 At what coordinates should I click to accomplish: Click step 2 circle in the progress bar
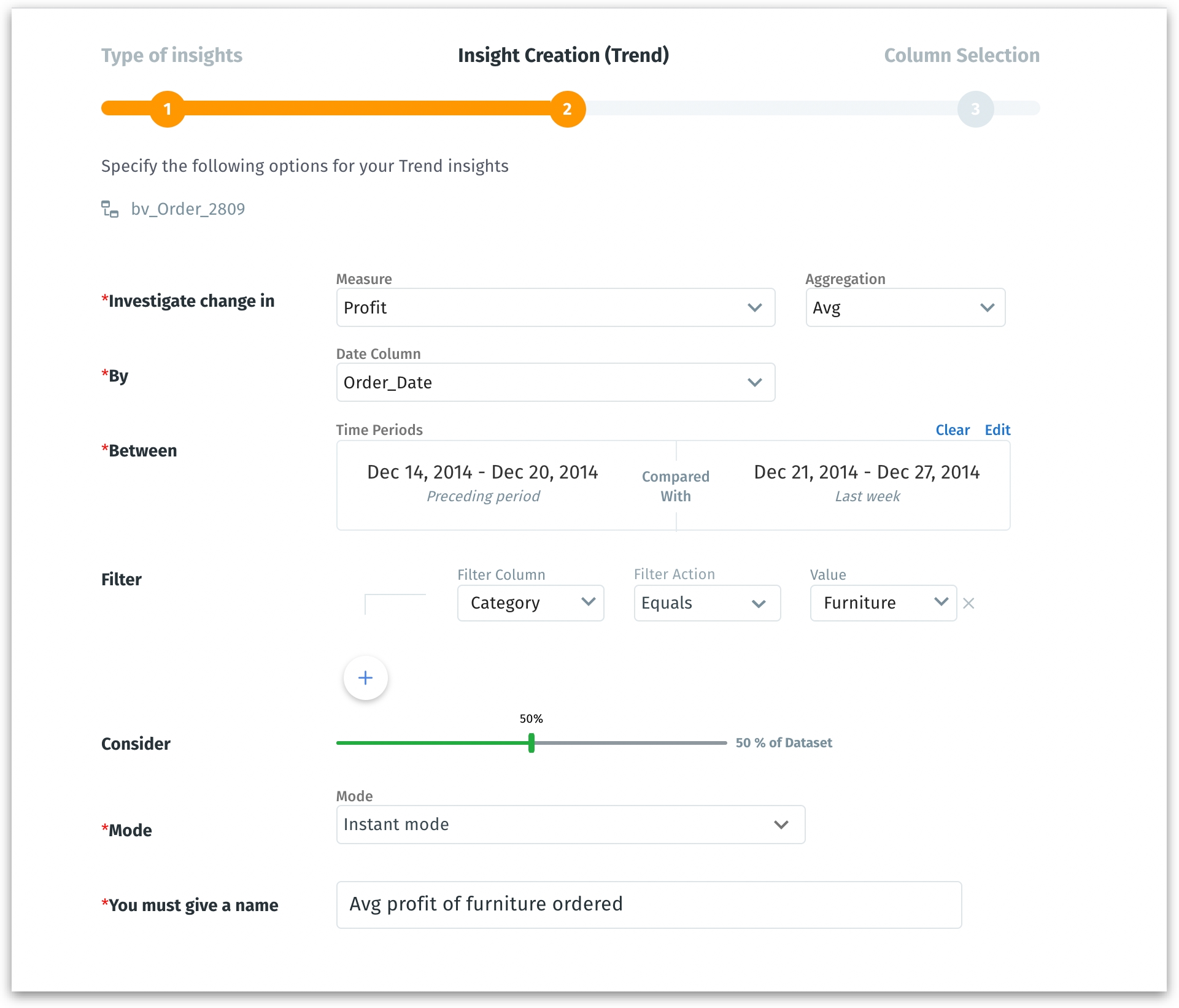pos(567,109)
